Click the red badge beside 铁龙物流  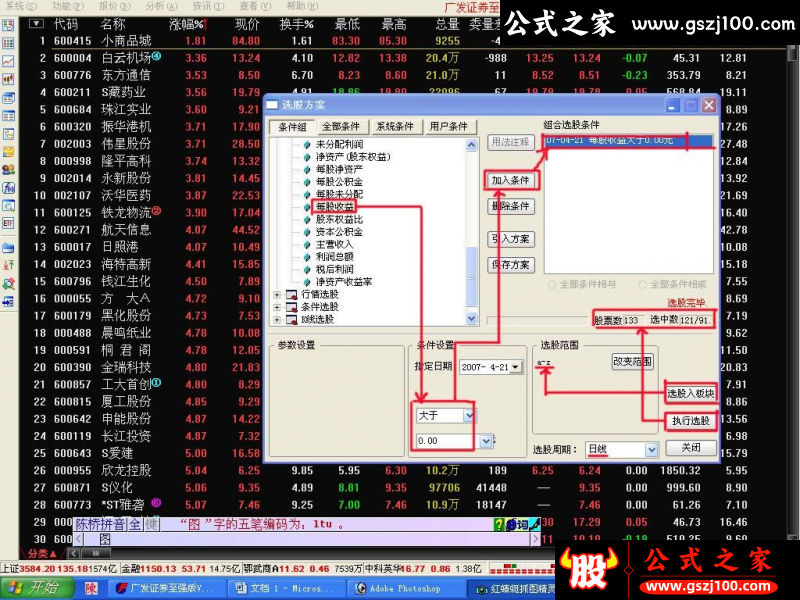pyautogui.click(x=157, y=210)
